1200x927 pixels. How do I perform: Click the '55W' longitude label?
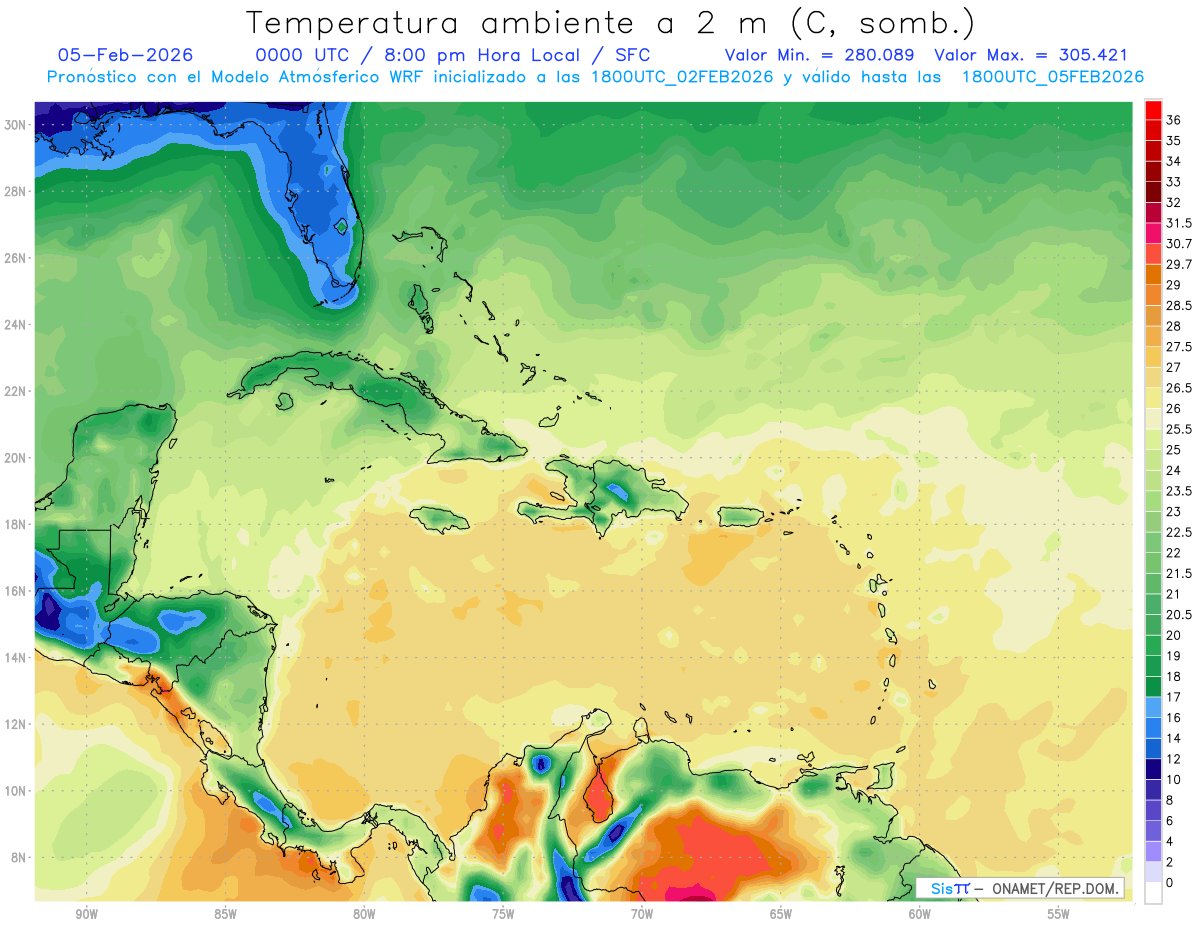click(1059, 914)
